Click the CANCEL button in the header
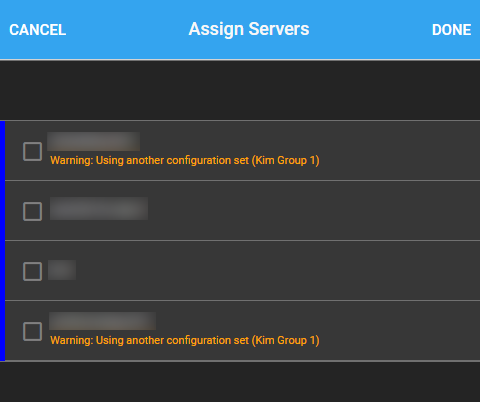The width and height of the screenshot is (480, 402). (38, 30)
